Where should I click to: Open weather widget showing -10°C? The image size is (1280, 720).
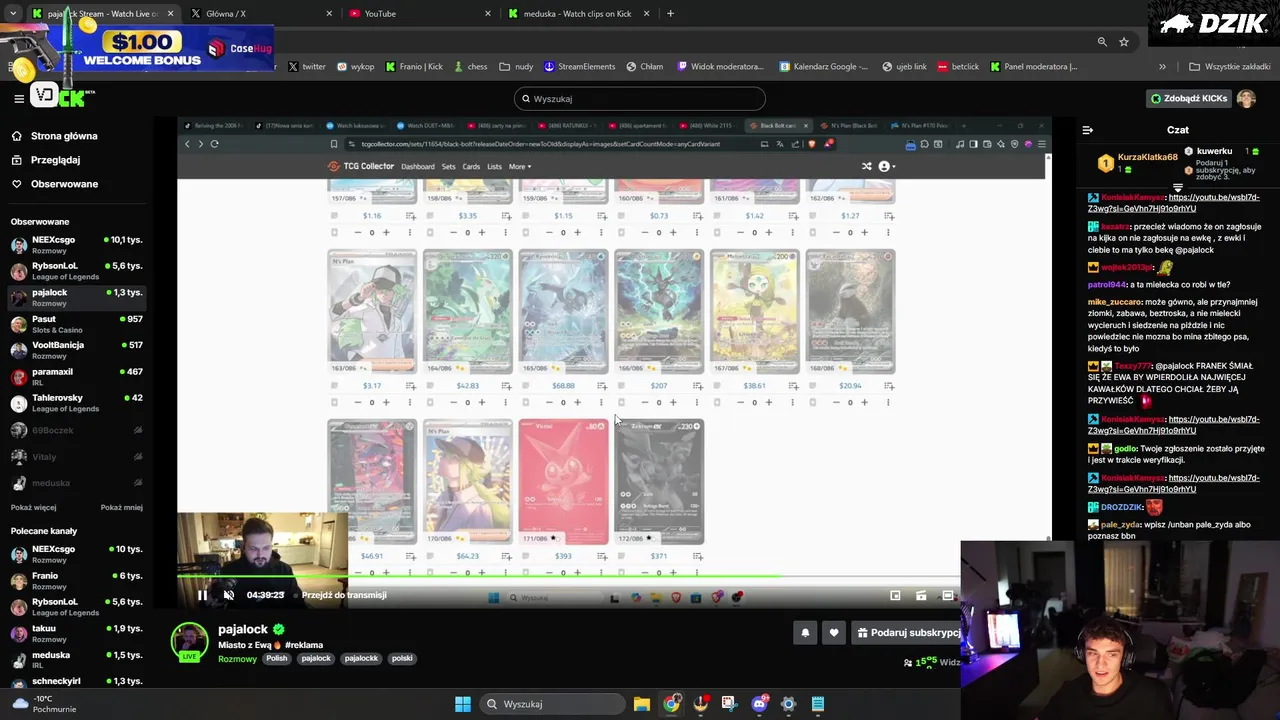point(42,704)
